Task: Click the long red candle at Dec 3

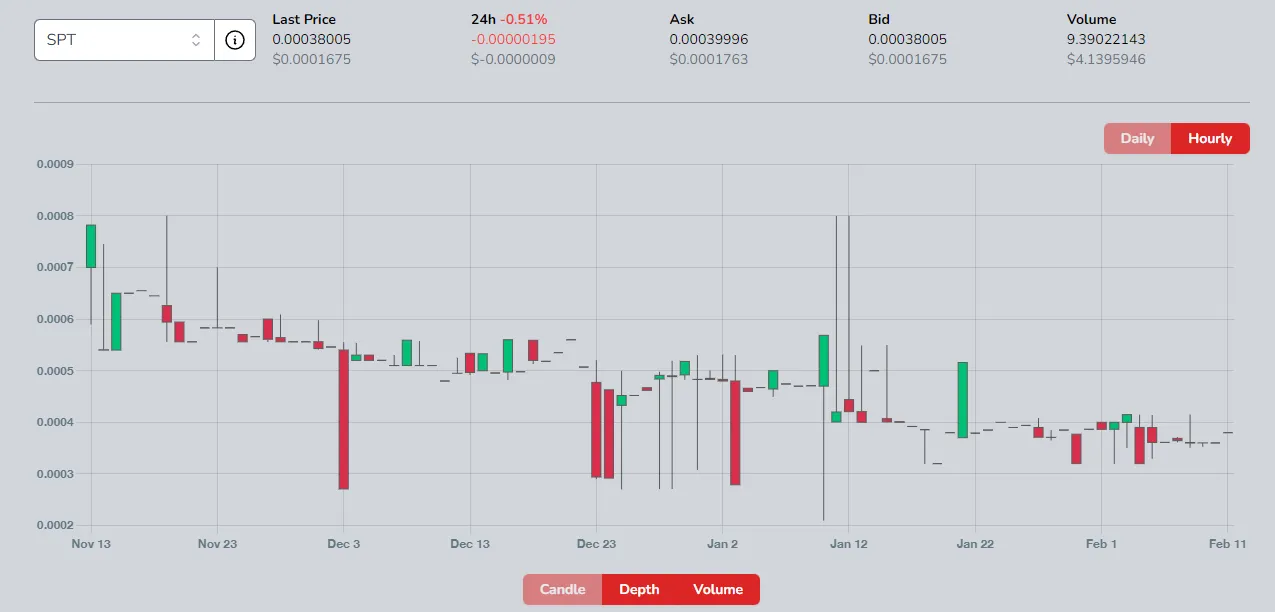Action: click(343, 419)
